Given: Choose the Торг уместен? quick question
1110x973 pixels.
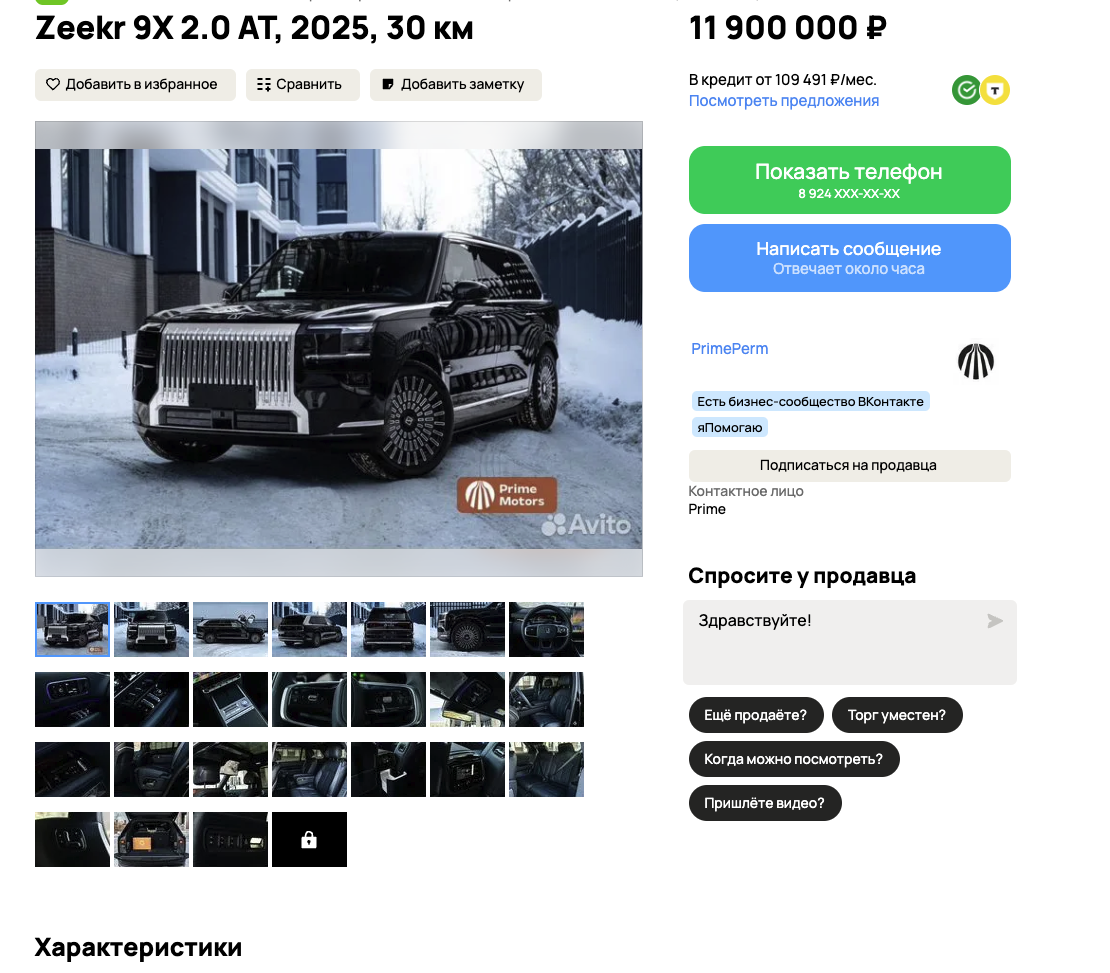Looking at the screenshot, I should pos(897,715).
